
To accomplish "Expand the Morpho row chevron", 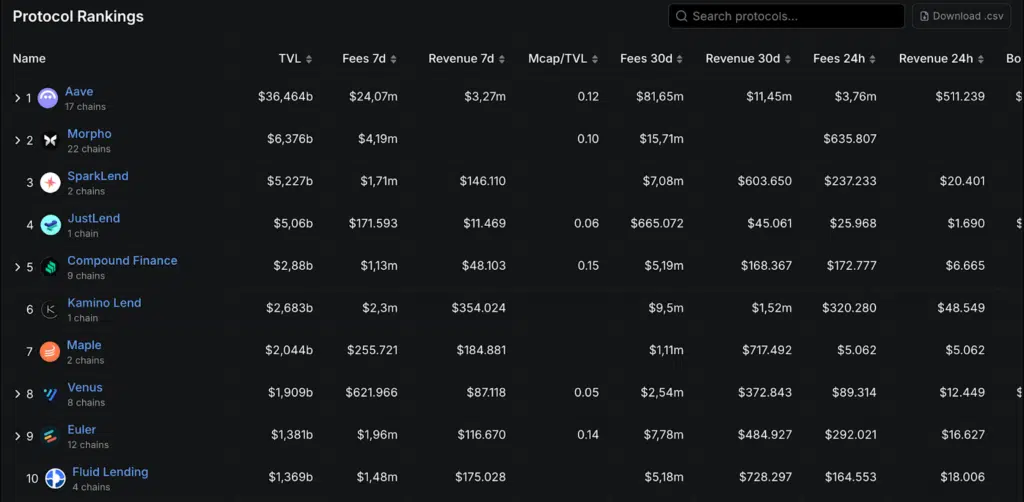I will click(17, 141).
